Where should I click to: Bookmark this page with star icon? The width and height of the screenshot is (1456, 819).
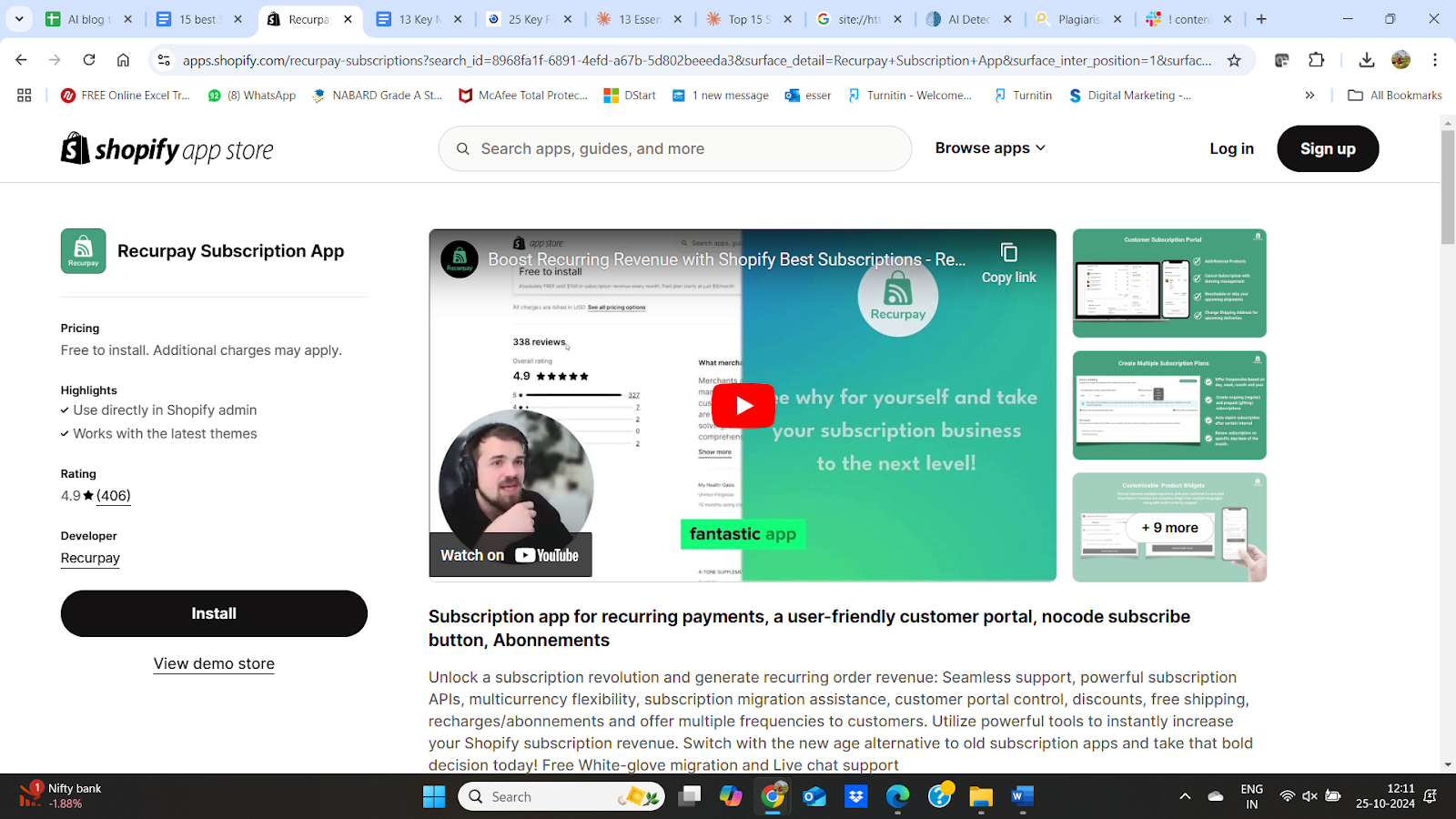[1234, 60]
